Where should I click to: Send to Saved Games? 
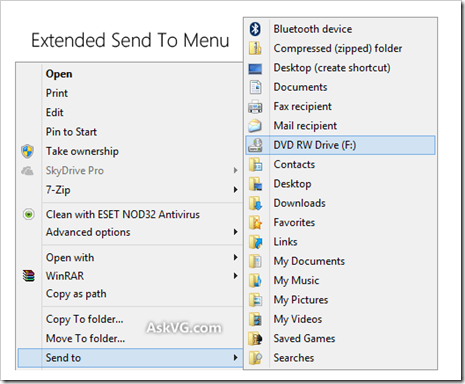coord(304,339)
